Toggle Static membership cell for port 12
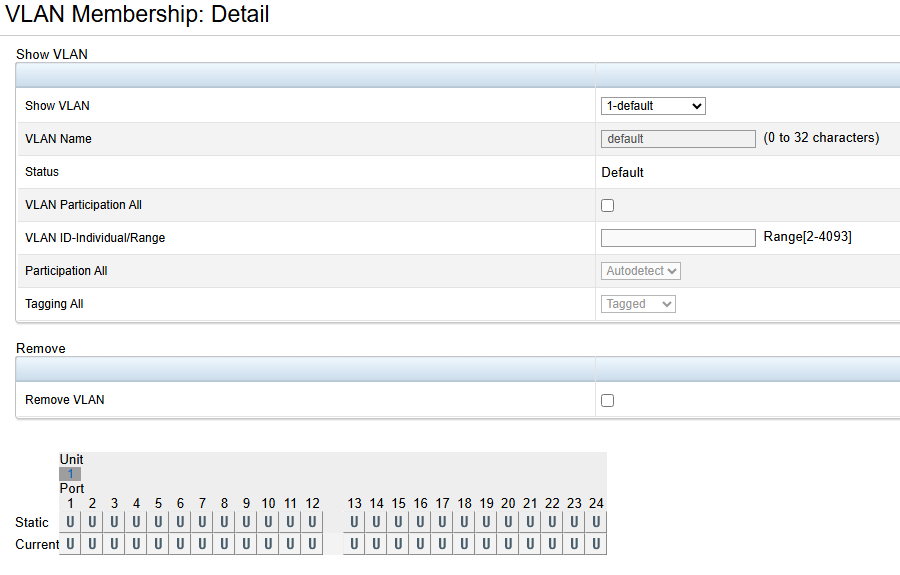The image size is (900, 575). 312,522
